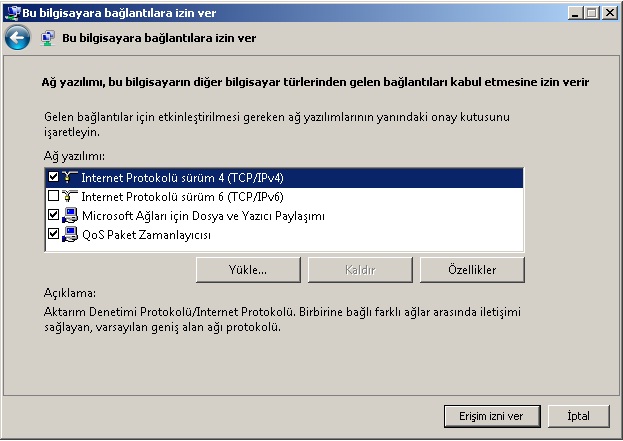This screenshot has width=623, height=441.
Task: Click the network connection icon beside the header
Action: [x=48, y=38]
